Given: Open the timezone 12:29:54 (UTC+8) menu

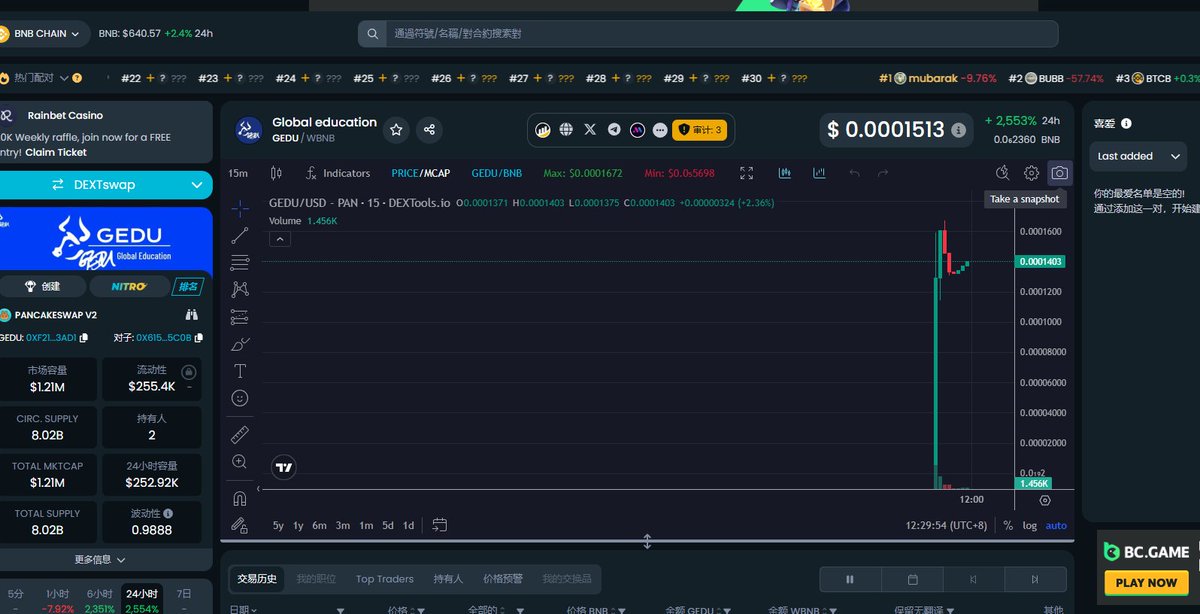Looking at the screenshot, I should point(946,526).
